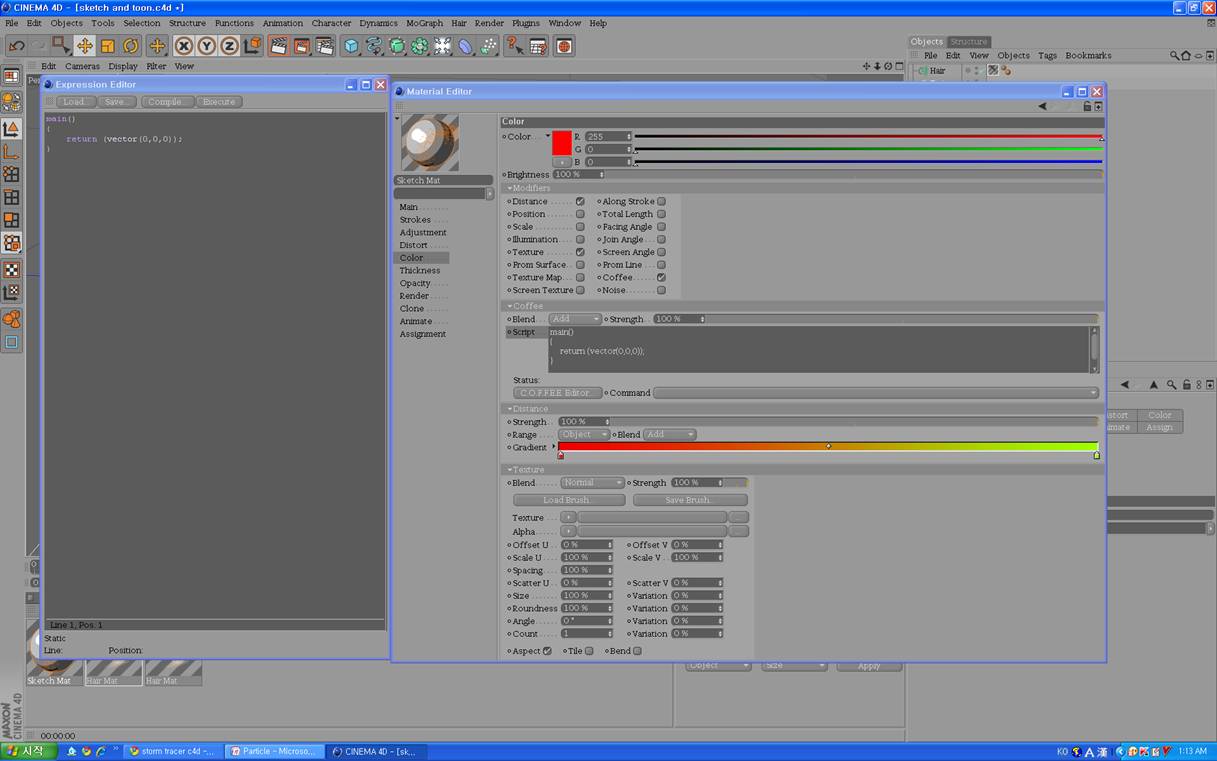Open the MoGraph menu

pos(425,23)
